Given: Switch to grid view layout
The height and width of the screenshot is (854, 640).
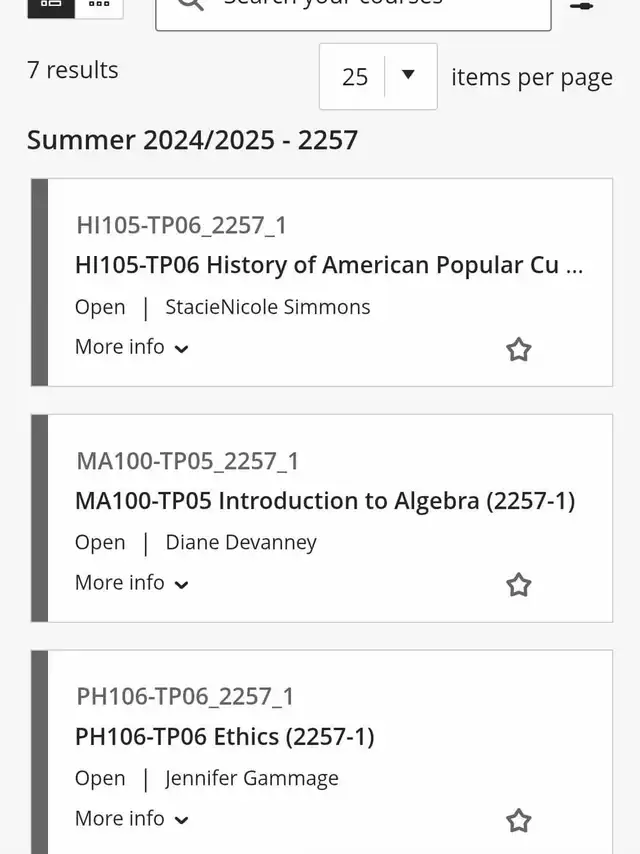Looking at the screenshot, I should point(99,7).
